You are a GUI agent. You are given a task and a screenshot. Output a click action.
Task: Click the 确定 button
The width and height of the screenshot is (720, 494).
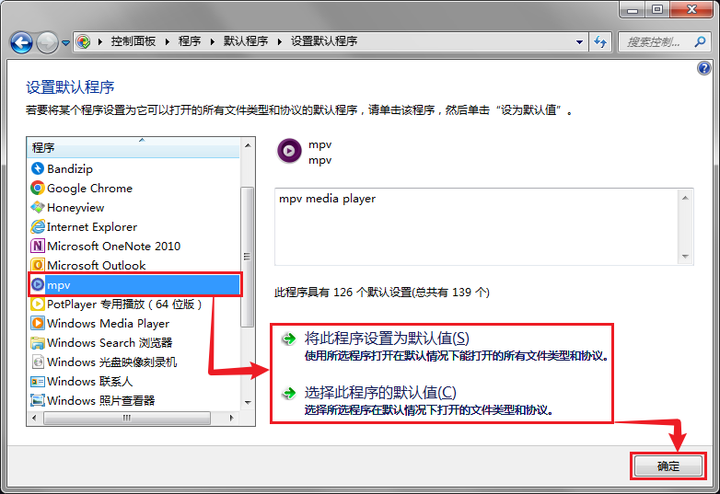tap(668, 466)
